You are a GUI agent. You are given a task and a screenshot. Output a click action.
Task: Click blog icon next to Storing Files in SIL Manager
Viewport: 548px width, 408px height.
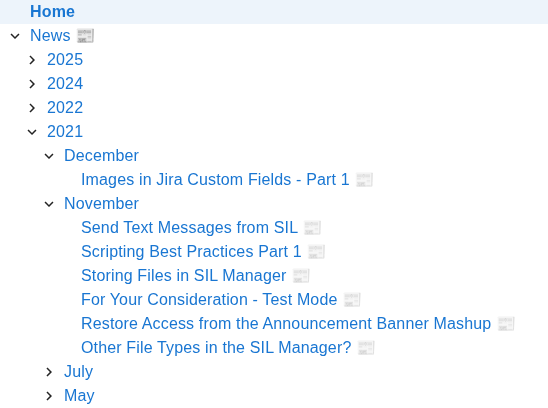301,276
